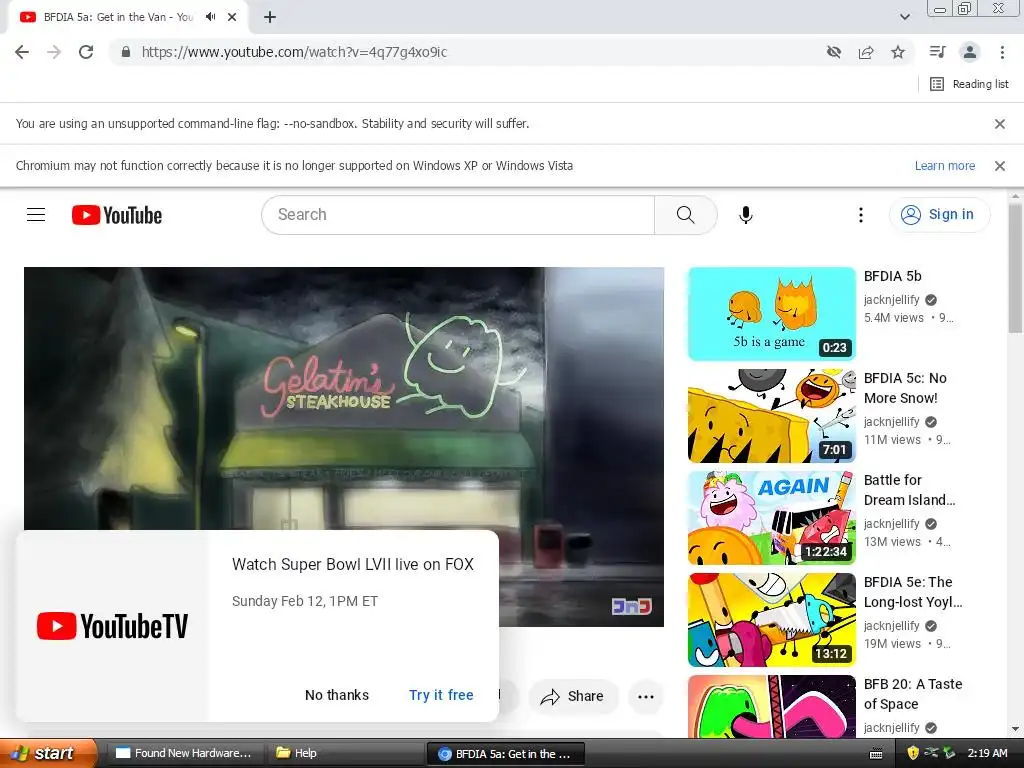The height and width of the screenshot is (768, 1024).
Task: Open YouTube hamburger guide menu
Action: point(36,215)
